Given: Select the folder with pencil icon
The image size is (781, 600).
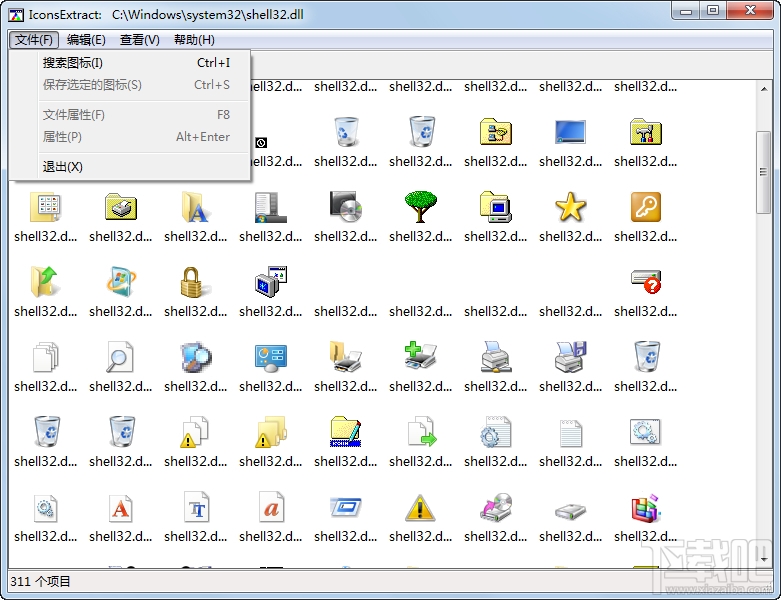Looking at the screenshot, I should point(346,431).
